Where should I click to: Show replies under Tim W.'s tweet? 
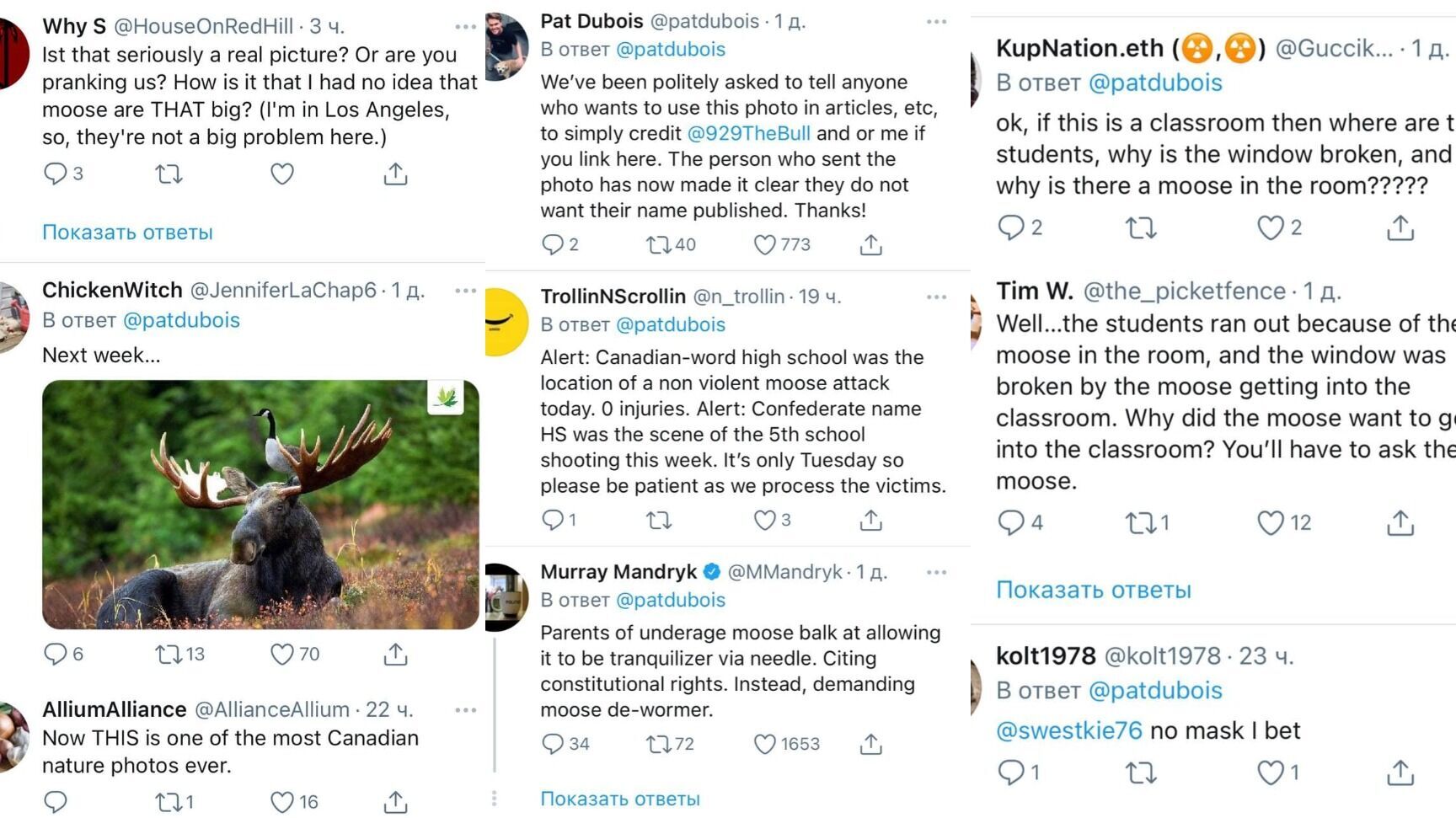pyautogui.click(x=1093, y=589)
